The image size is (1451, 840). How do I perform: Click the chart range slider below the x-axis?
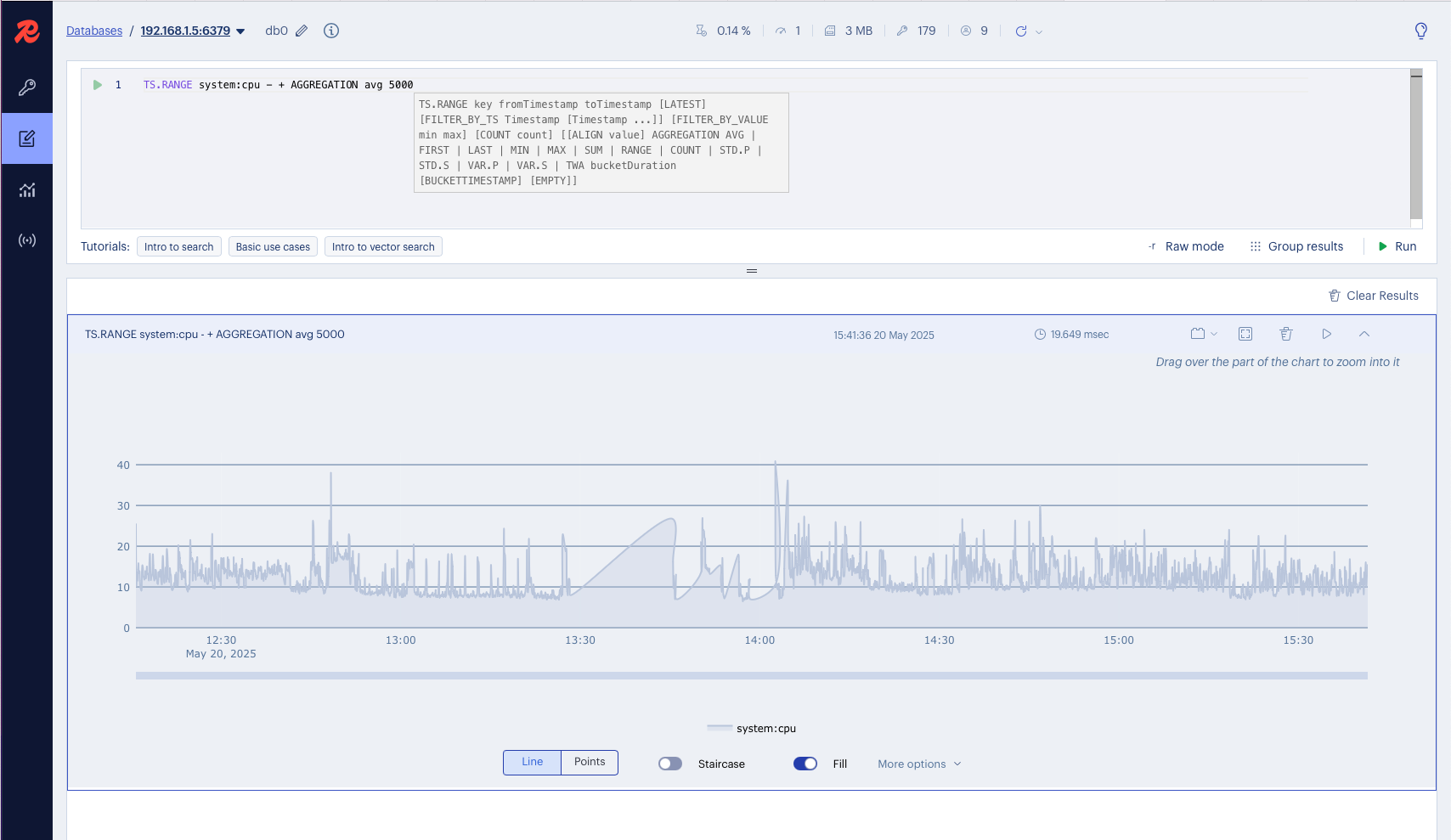[751, 676]
